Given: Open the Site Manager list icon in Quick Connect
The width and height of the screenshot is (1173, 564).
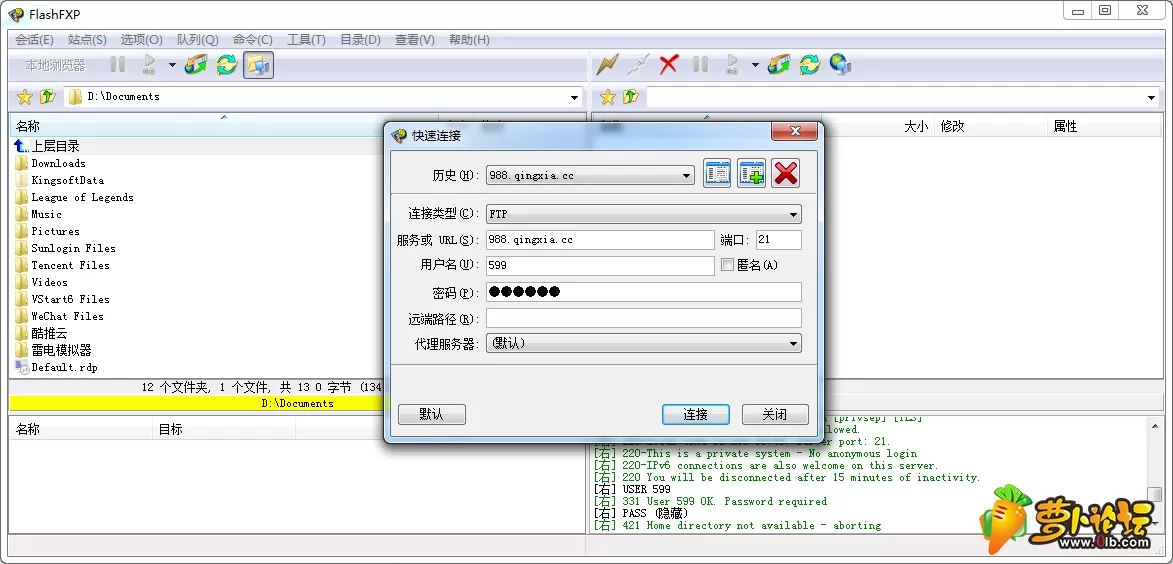Looking at the screenshot, I should click(717, 174).
